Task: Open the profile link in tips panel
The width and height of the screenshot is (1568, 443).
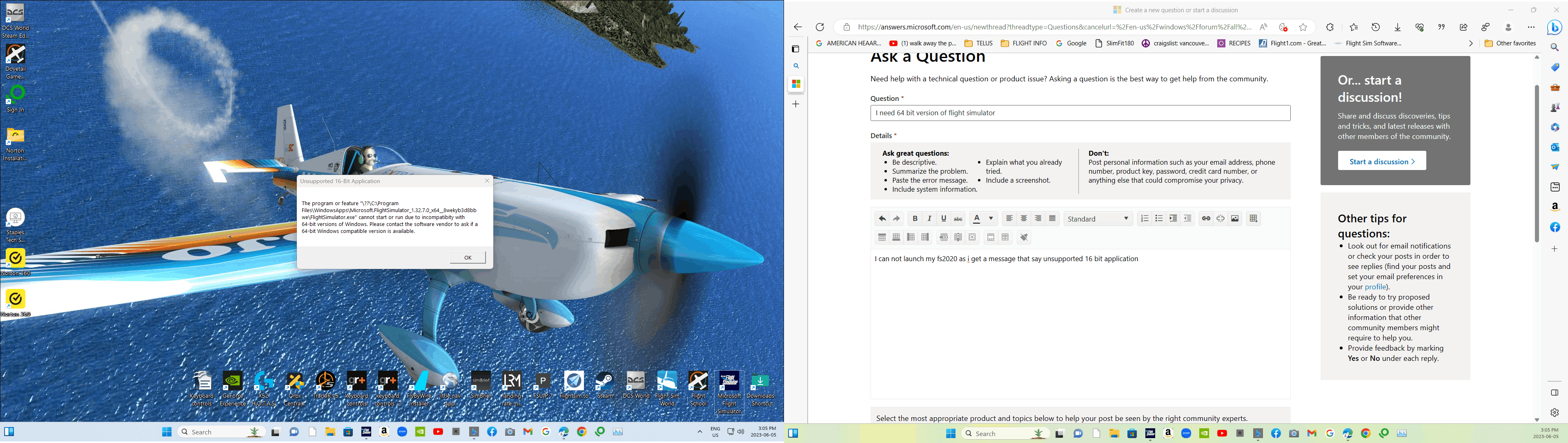Action: (1375, 287)
